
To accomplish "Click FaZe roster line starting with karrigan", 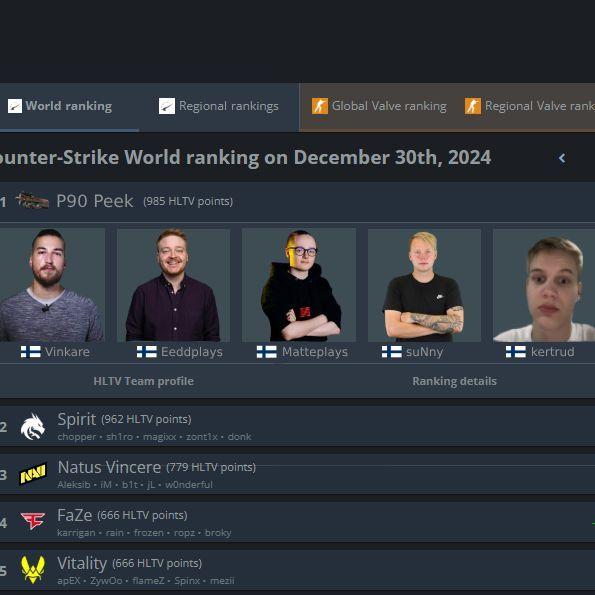I will pos(144,533).
